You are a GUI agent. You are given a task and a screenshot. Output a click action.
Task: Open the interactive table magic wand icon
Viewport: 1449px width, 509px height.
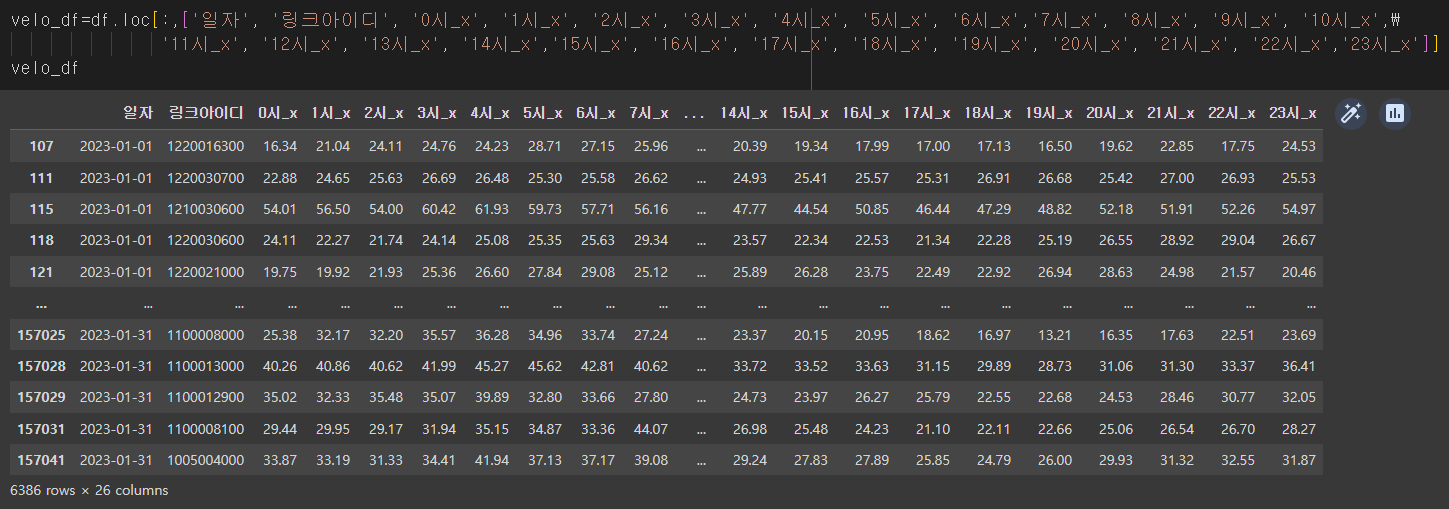coord(1352,113)
